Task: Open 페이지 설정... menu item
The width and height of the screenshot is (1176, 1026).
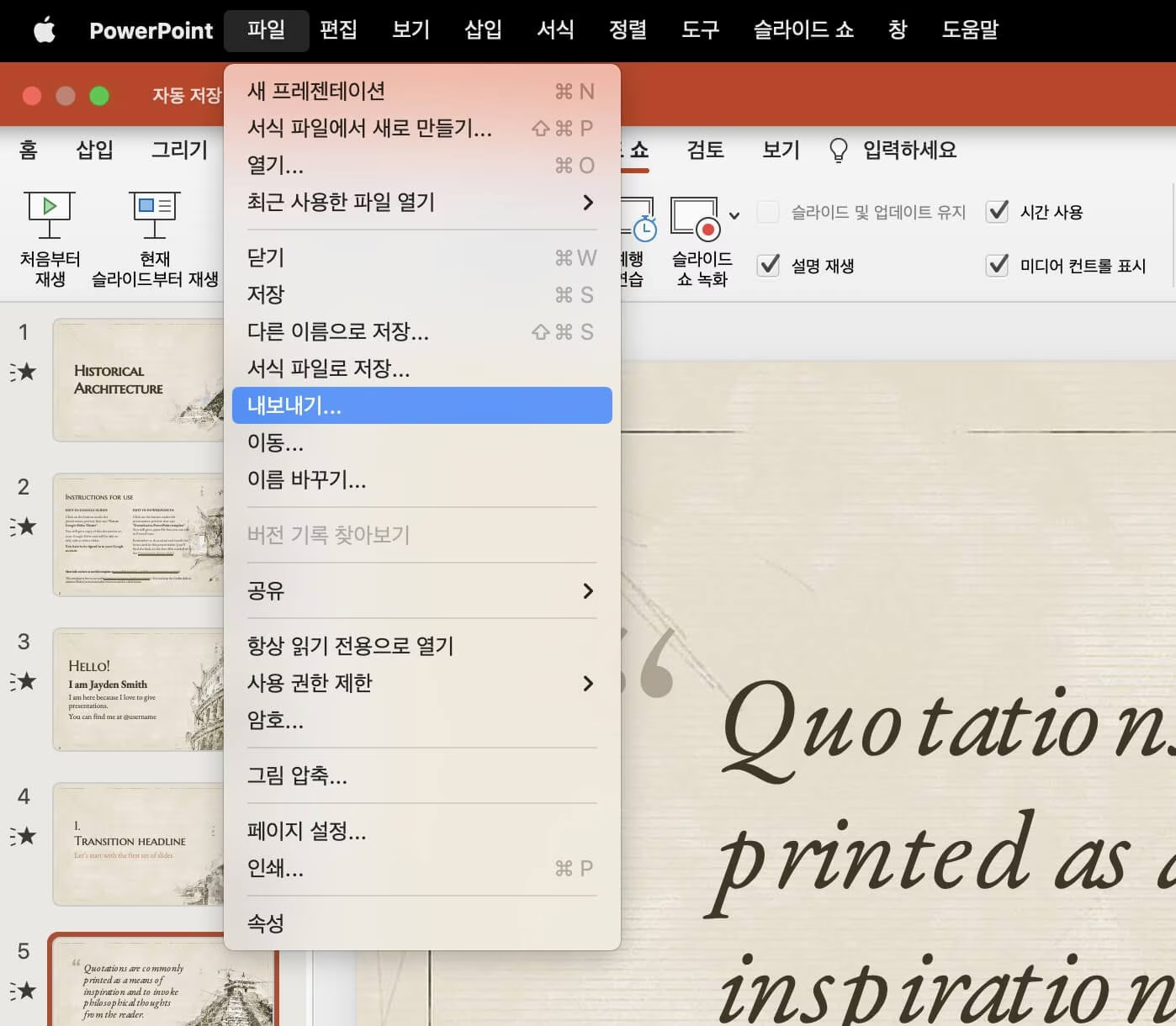Action: click(421, 831)
